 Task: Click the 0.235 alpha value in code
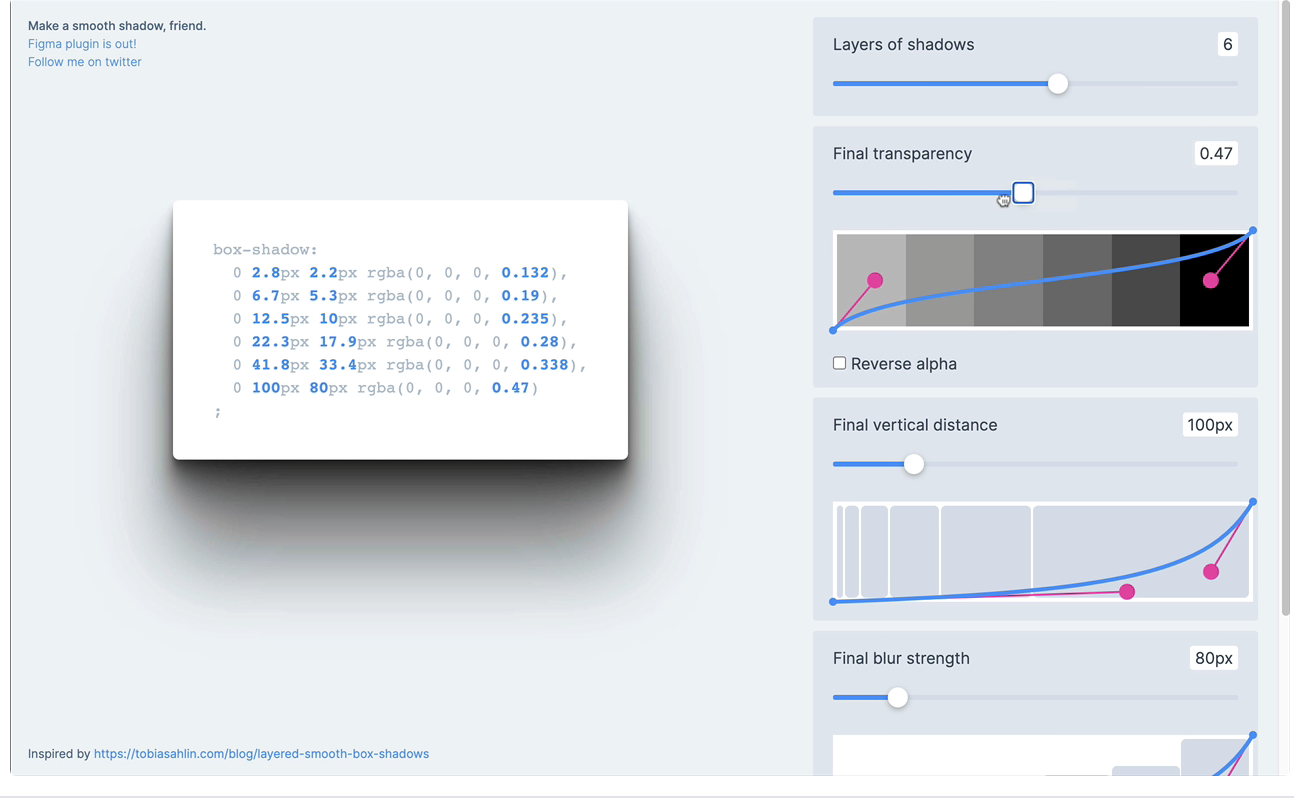[x=526, y=319]
